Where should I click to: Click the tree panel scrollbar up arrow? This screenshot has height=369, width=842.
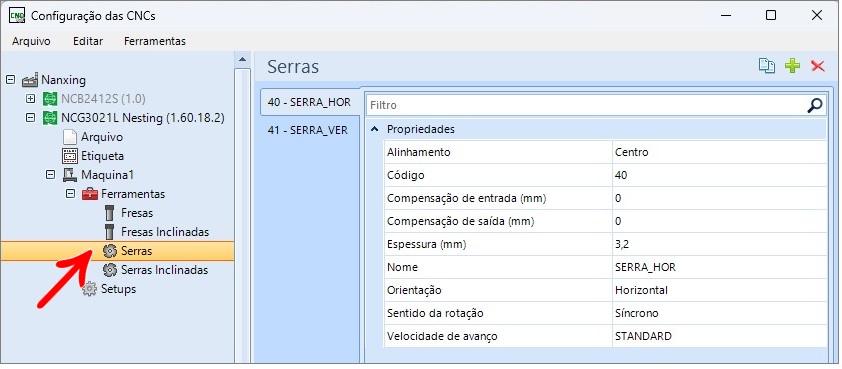click(x=242, y=59)
